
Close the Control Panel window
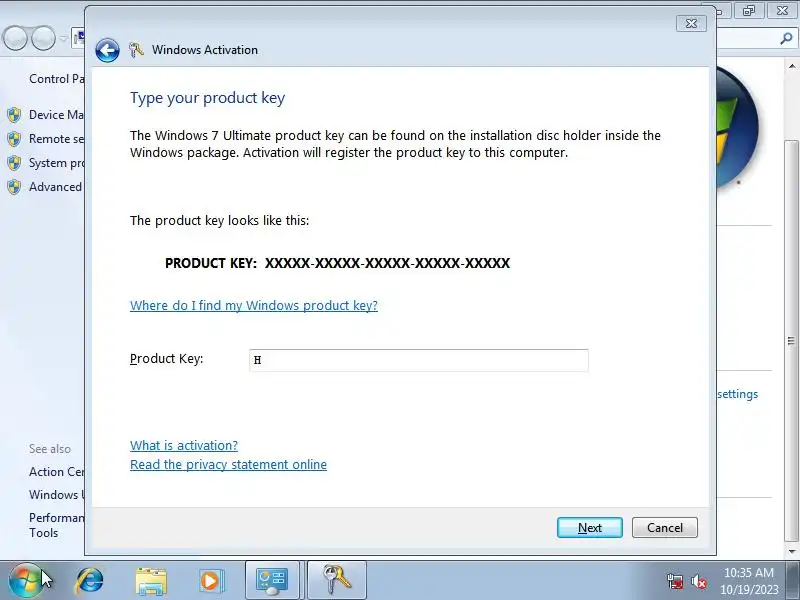782,10
